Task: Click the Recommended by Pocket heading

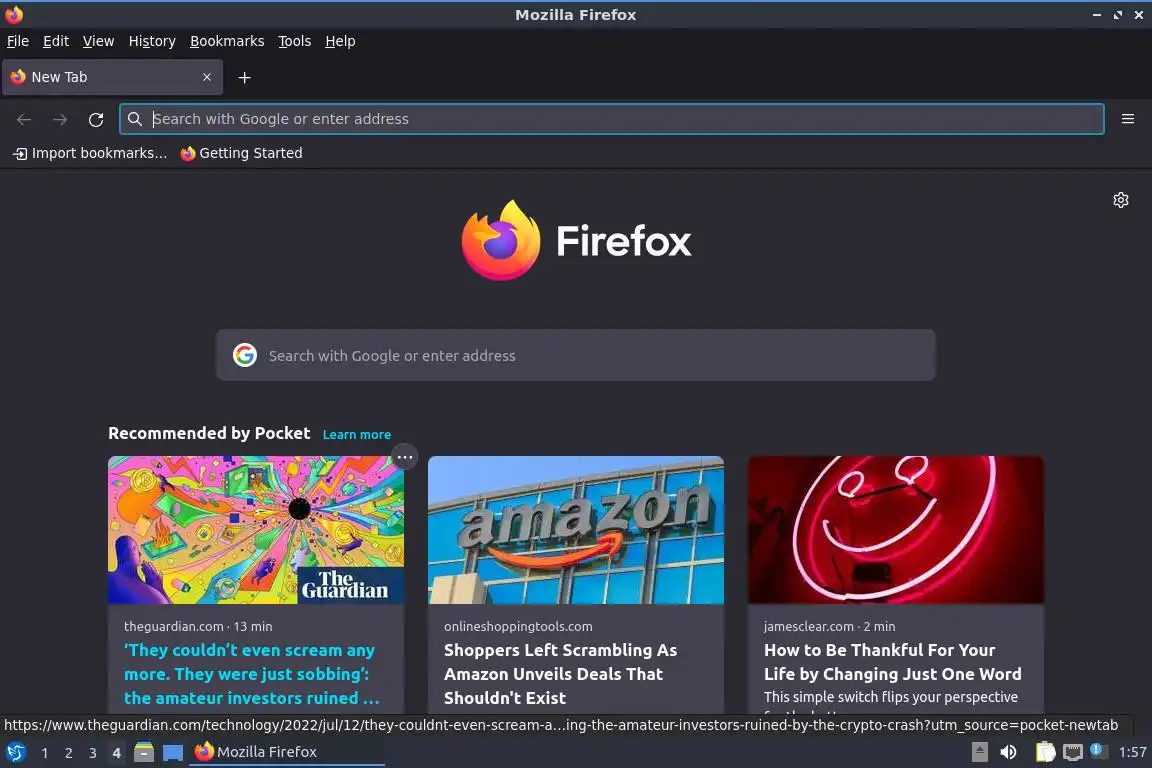Action: click(209, 433)
